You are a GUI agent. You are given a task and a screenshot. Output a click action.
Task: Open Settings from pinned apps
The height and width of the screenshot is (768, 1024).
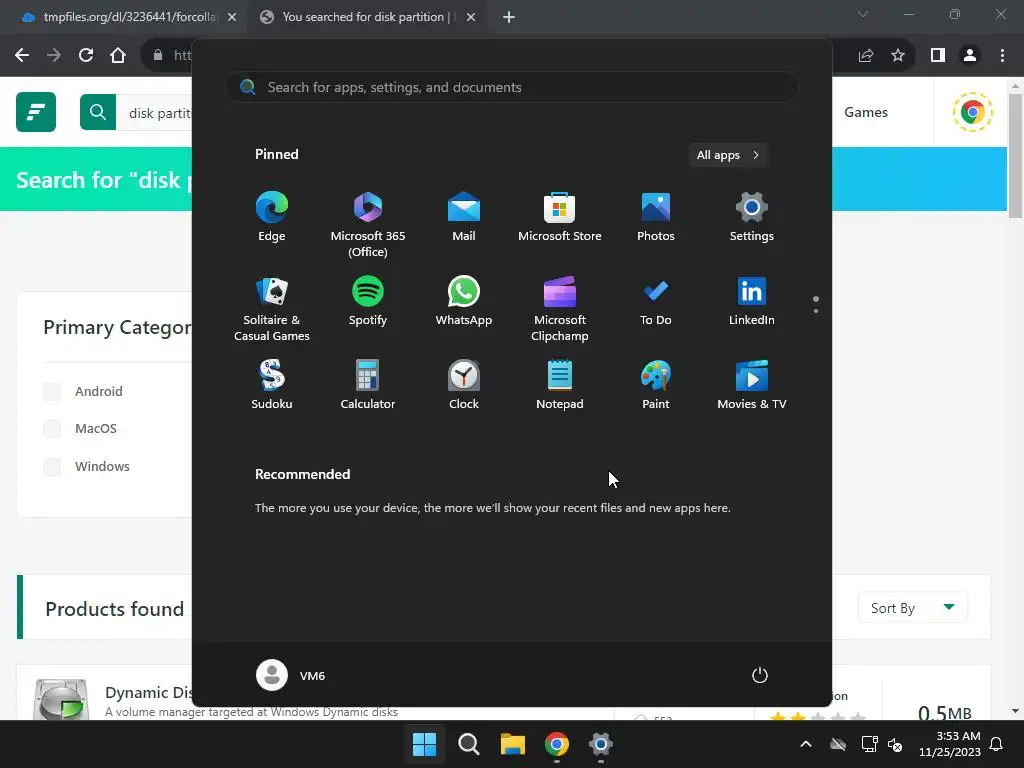pyautogui.click(x=752, y=217)
